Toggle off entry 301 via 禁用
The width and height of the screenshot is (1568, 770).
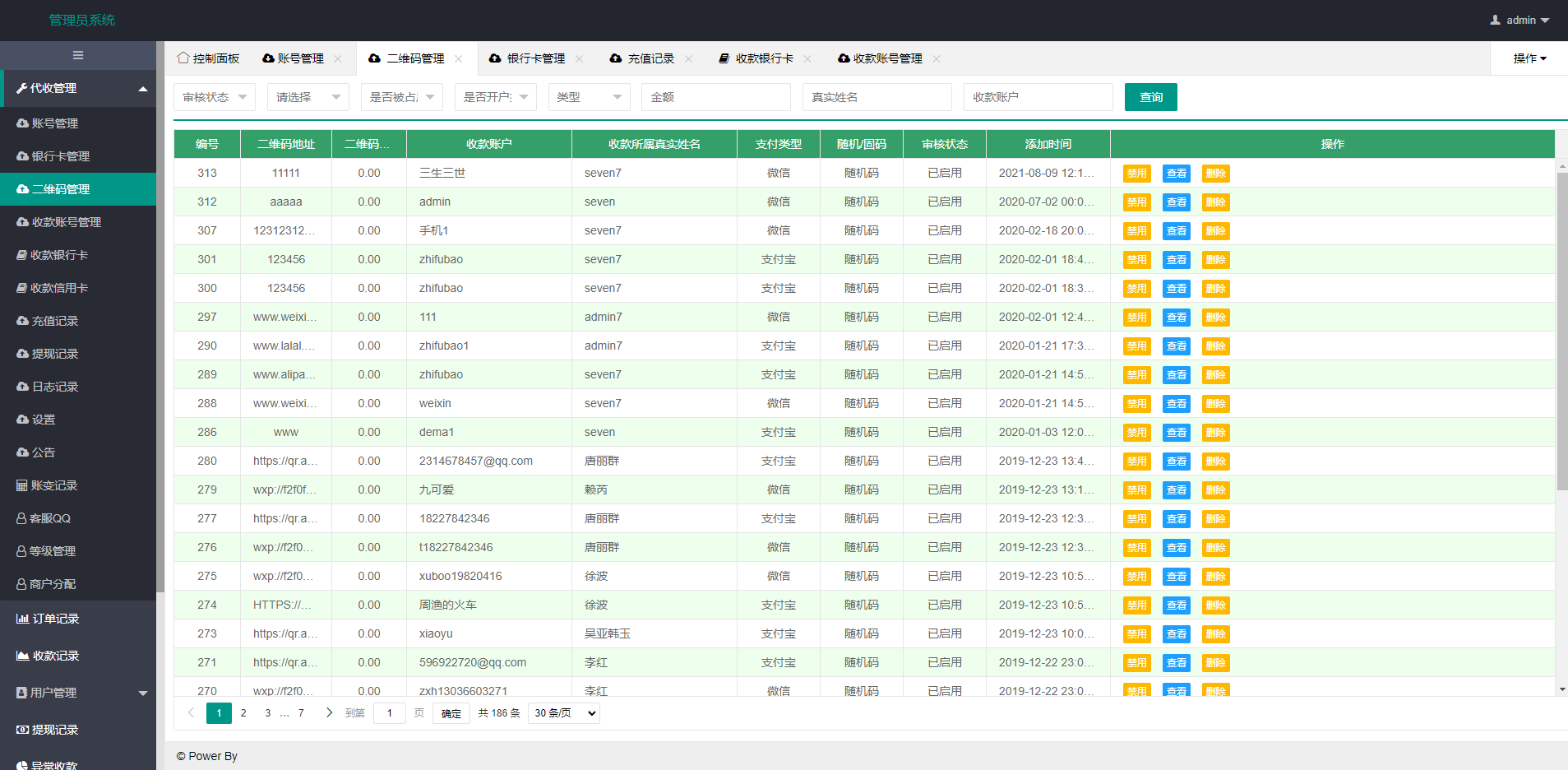pos(1136,259)
